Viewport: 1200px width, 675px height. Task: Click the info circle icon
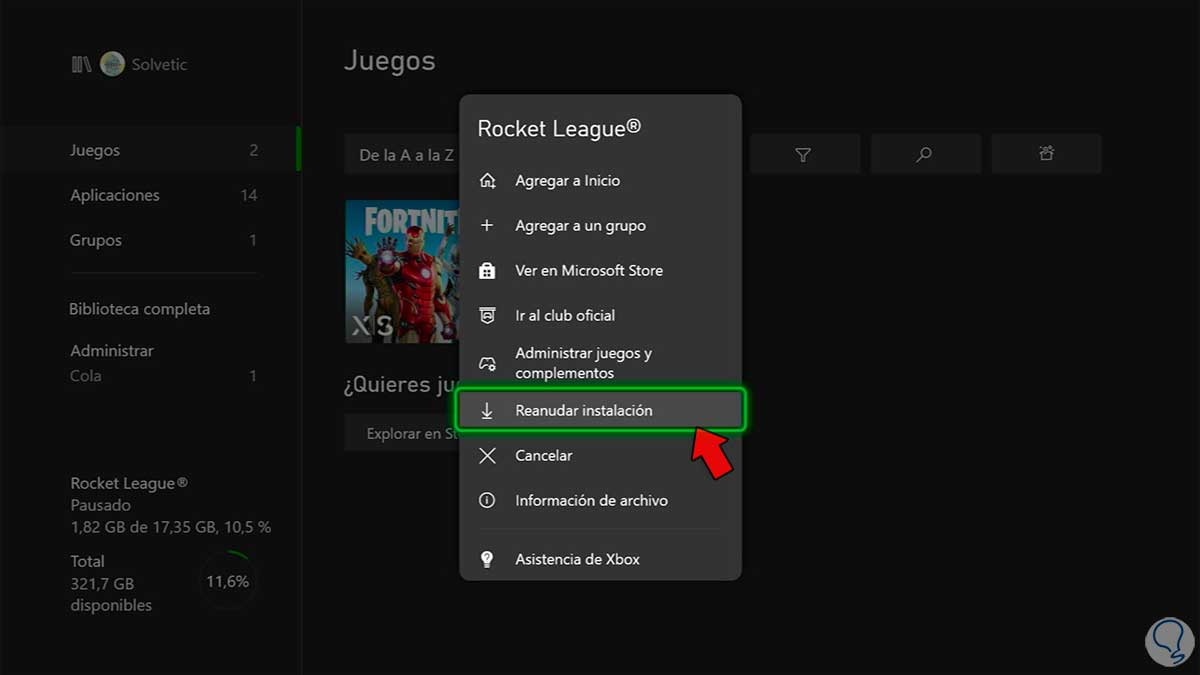(487, 500)
